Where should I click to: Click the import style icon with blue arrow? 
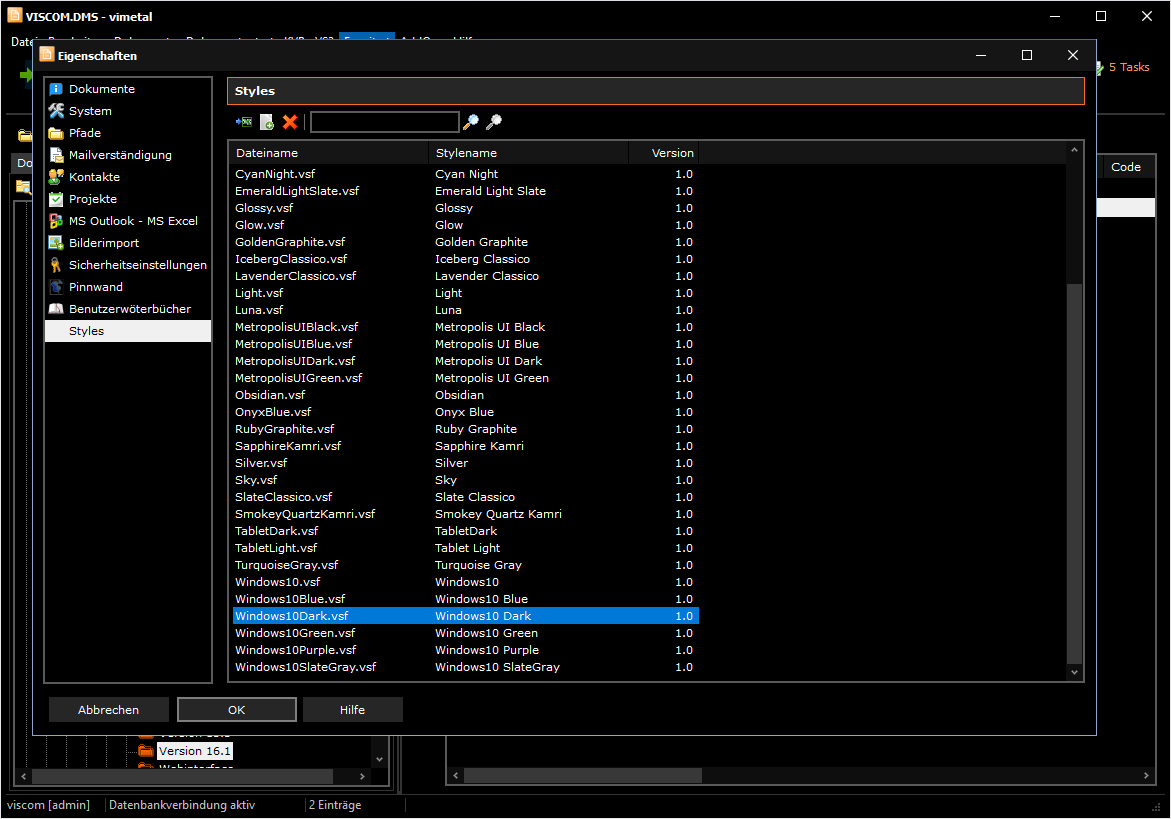click(x=243, y=122)
